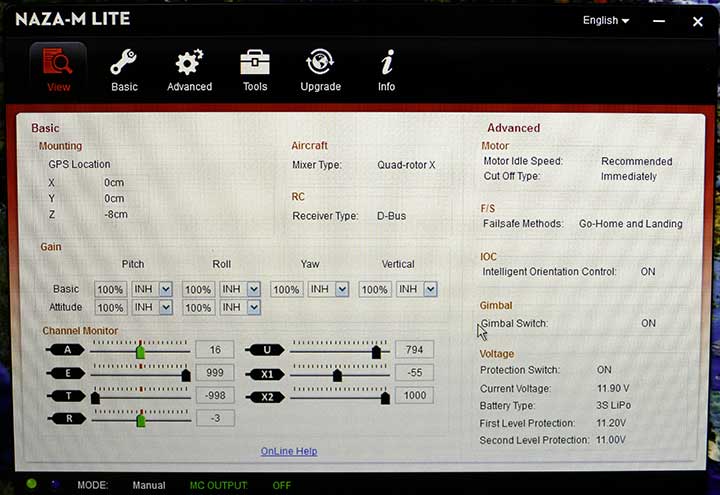Click Cut Off Type Immediately value
Viewport: 720px width, 495px height.
point(629,176)
